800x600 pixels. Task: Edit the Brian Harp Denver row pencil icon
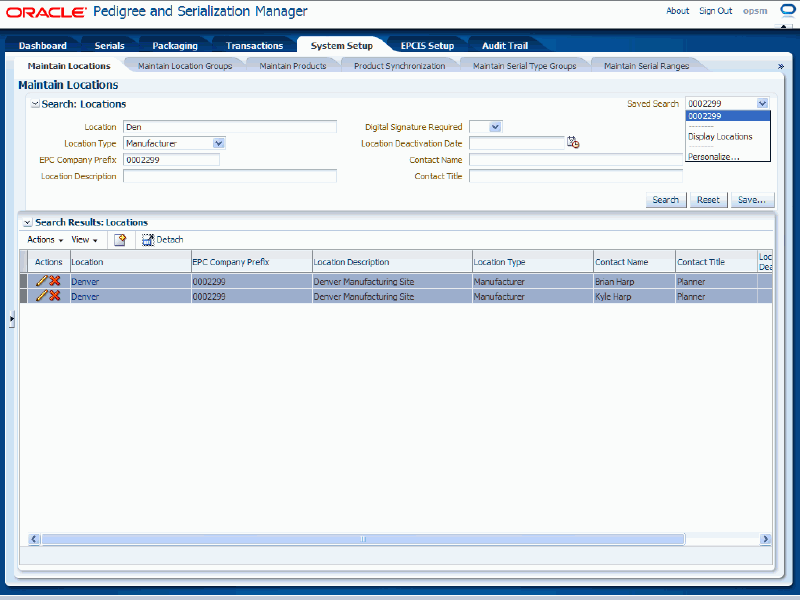point(41,281)
